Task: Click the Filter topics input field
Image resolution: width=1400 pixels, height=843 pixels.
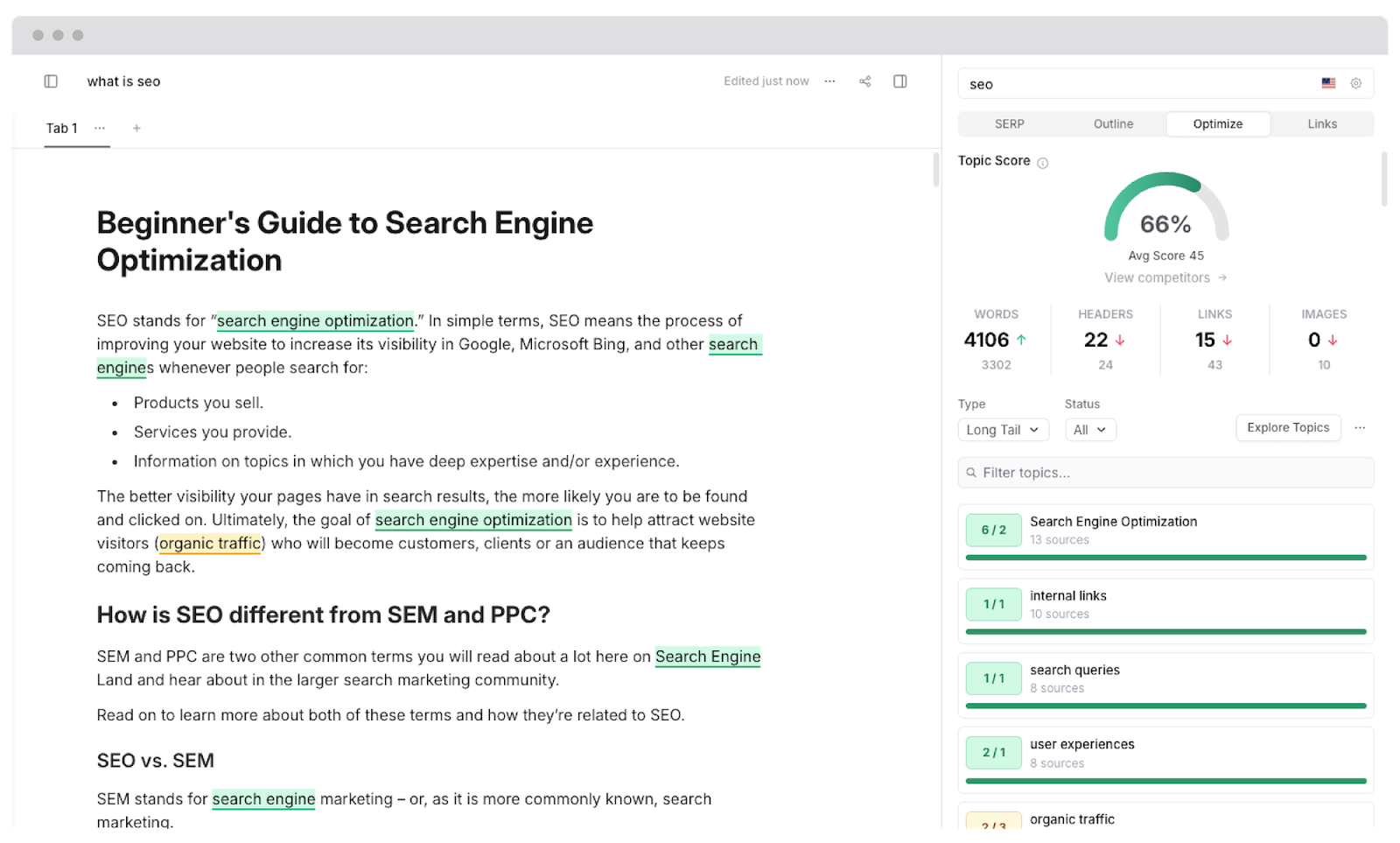Action: [1165, 473]
